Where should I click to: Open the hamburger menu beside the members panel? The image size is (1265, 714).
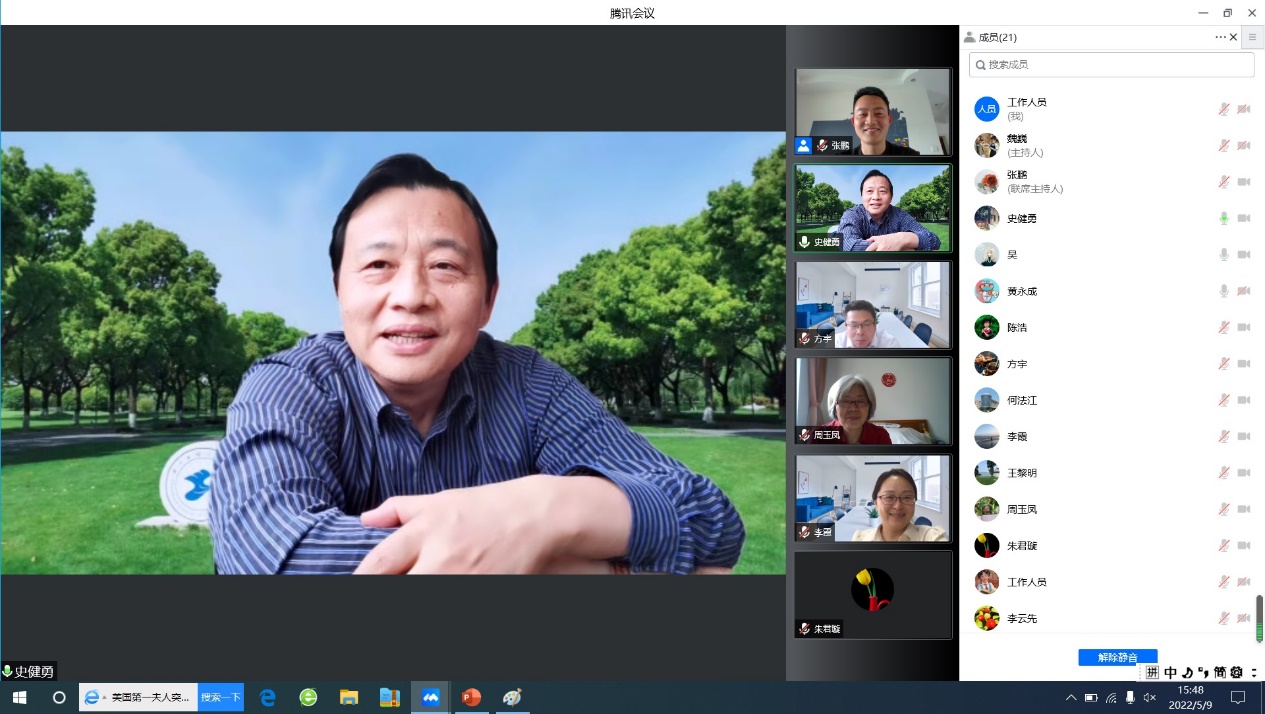coord(1252,37)
